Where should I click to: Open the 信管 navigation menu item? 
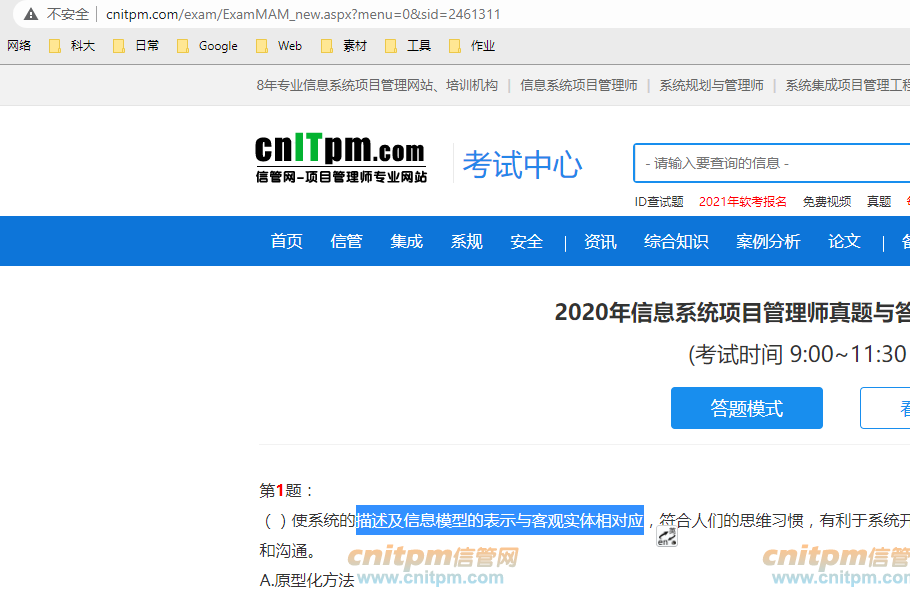coord(347,241)
